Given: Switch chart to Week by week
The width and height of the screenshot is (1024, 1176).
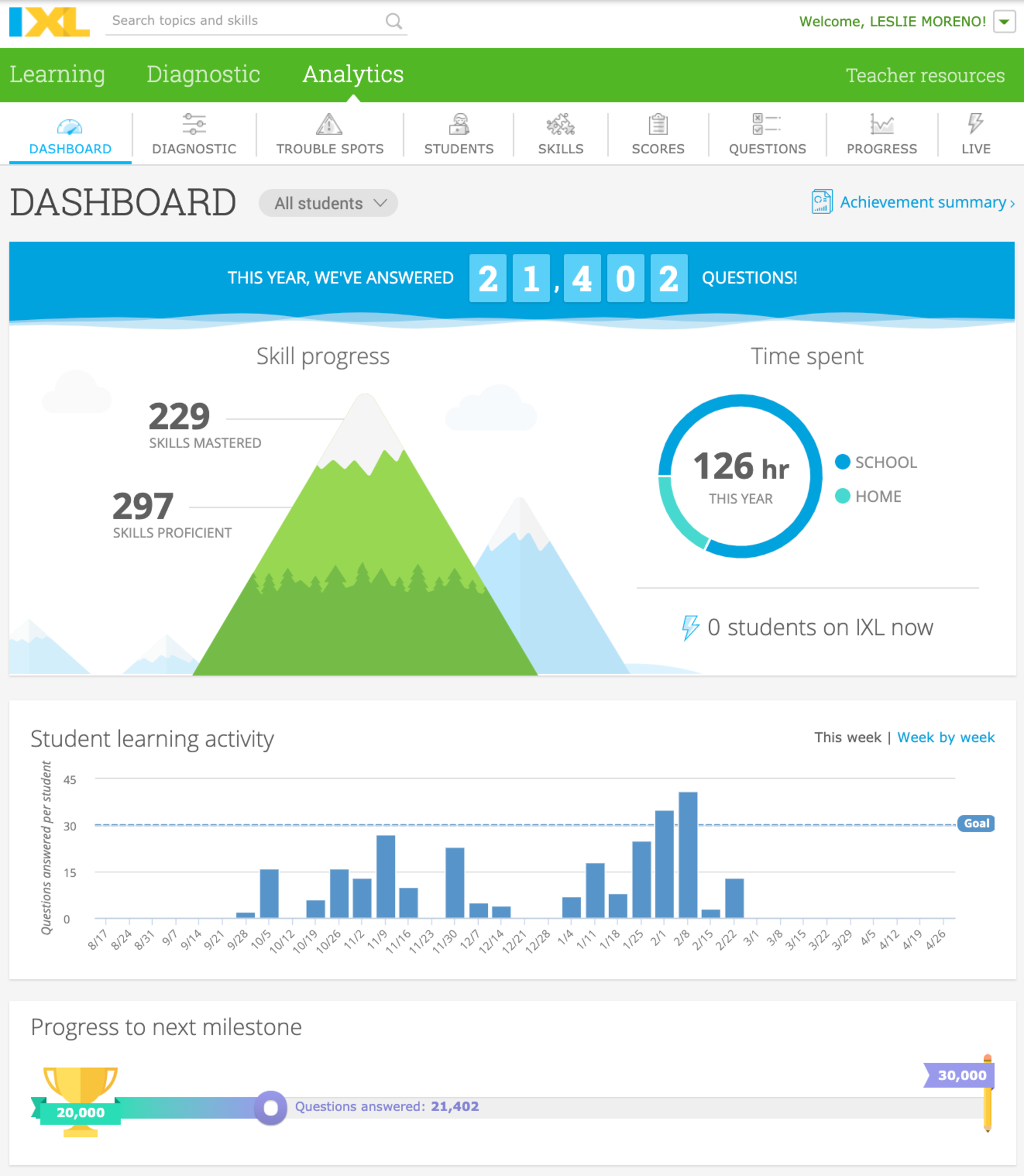Looking at the screenshot, I should pos(945,737).
